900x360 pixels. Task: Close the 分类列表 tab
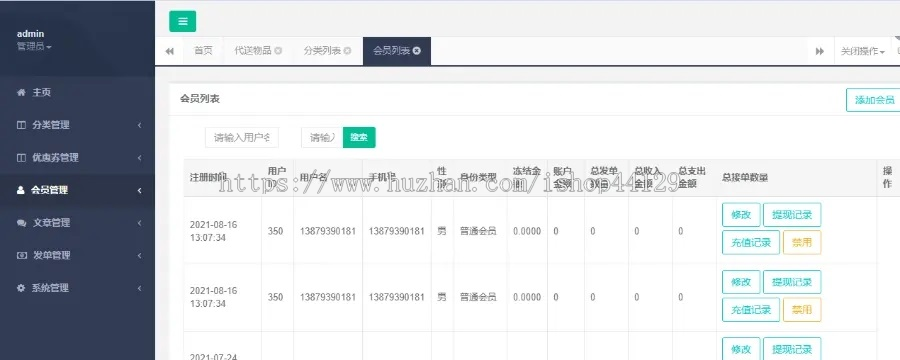[347, 51]
